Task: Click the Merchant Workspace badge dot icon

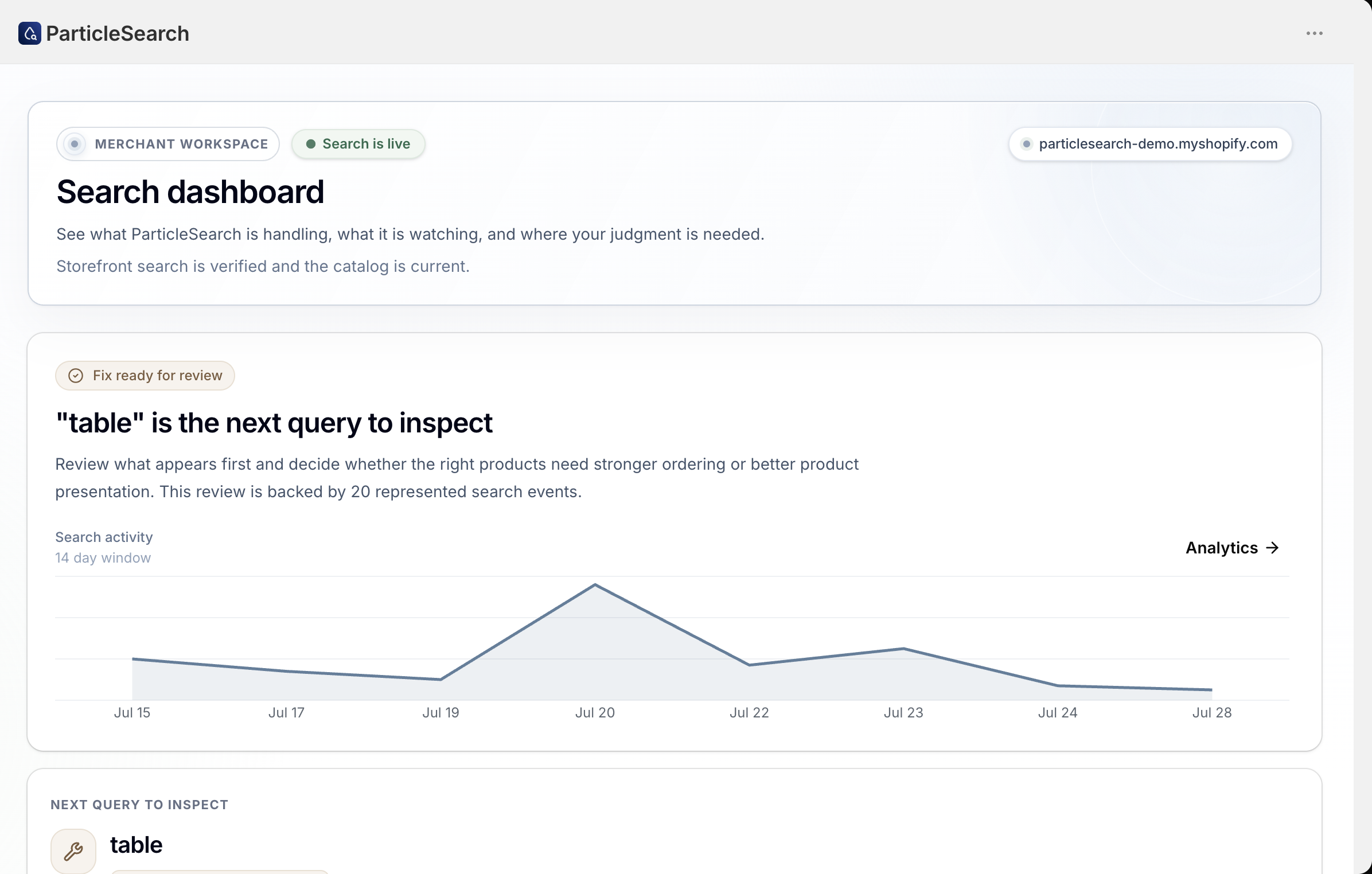Action: [x=75, y=144]
